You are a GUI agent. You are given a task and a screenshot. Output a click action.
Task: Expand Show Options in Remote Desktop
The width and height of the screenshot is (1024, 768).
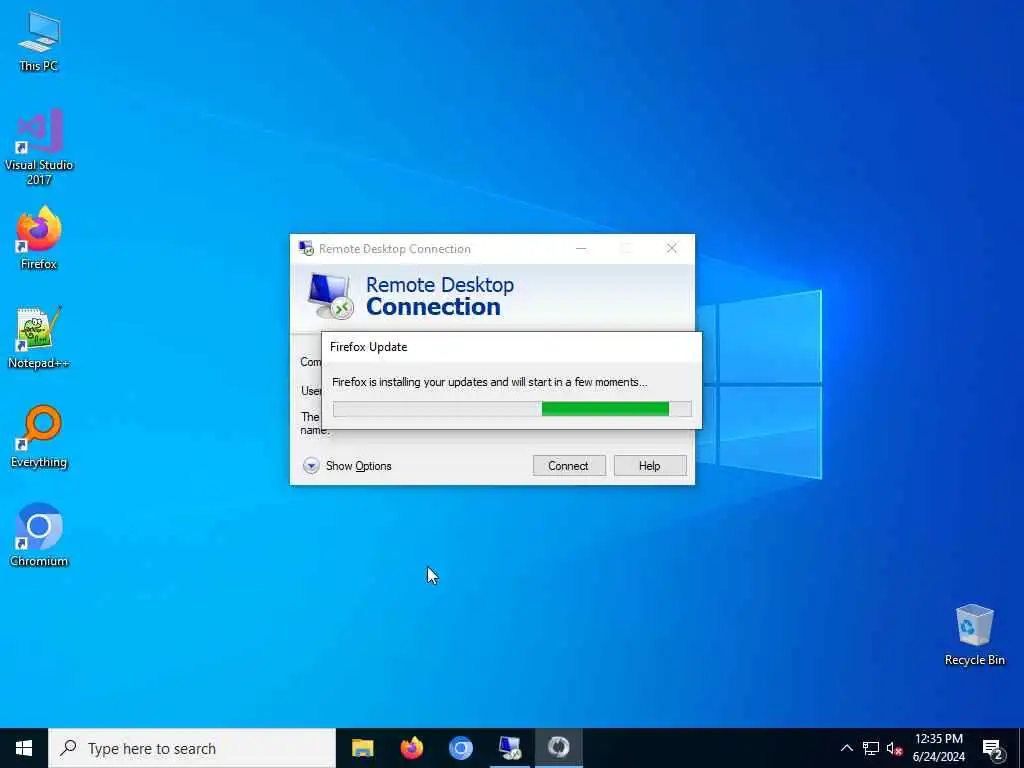click(347, 466)
